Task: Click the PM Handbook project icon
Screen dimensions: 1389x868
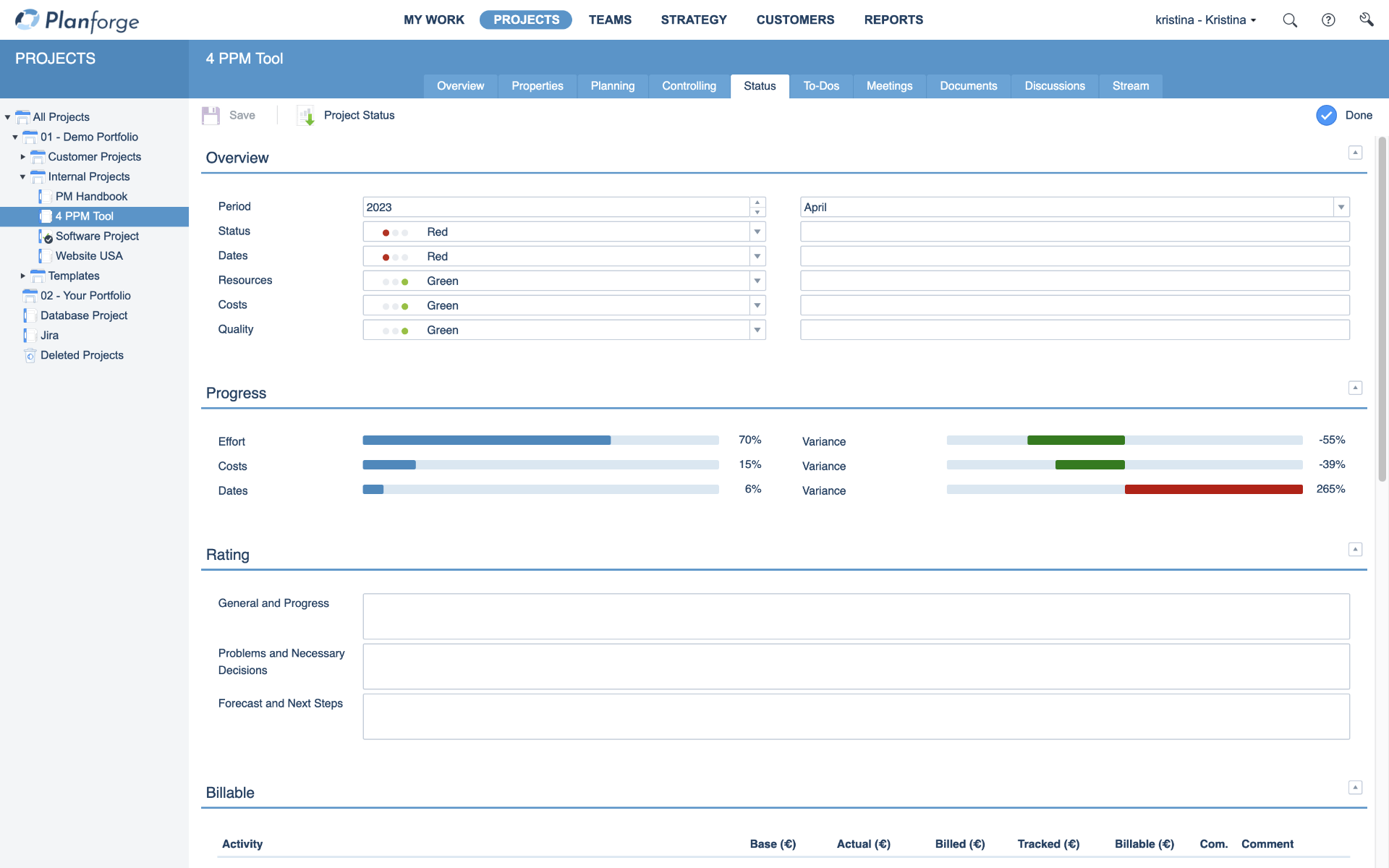Action: click(x=45, y=197)
